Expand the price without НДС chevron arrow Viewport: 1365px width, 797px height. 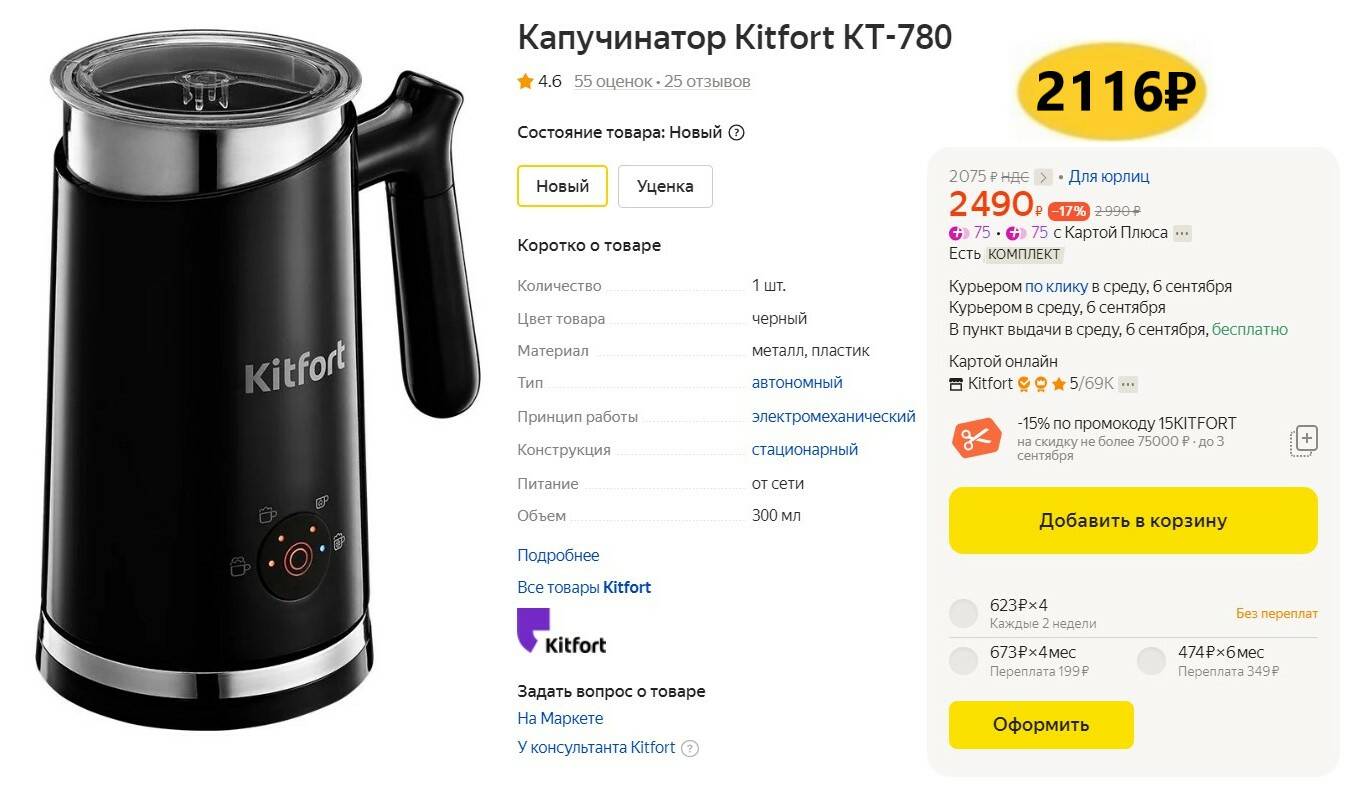(x=1043, y=177)
